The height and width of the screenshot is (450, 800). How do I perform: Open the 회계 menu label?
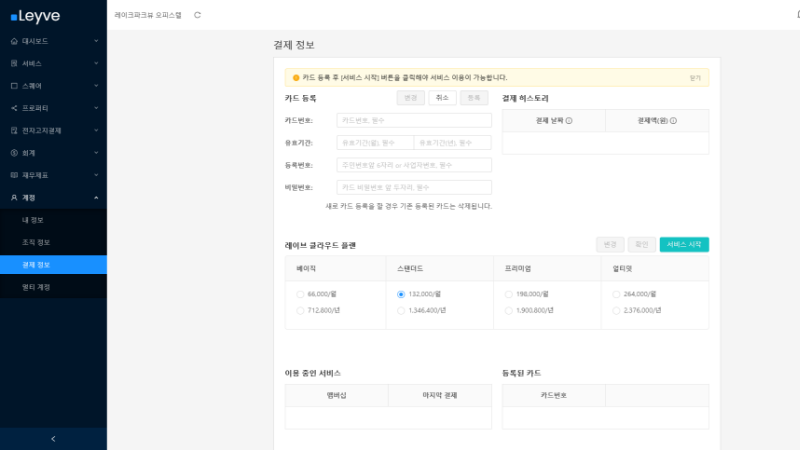[x=29, y=153]
